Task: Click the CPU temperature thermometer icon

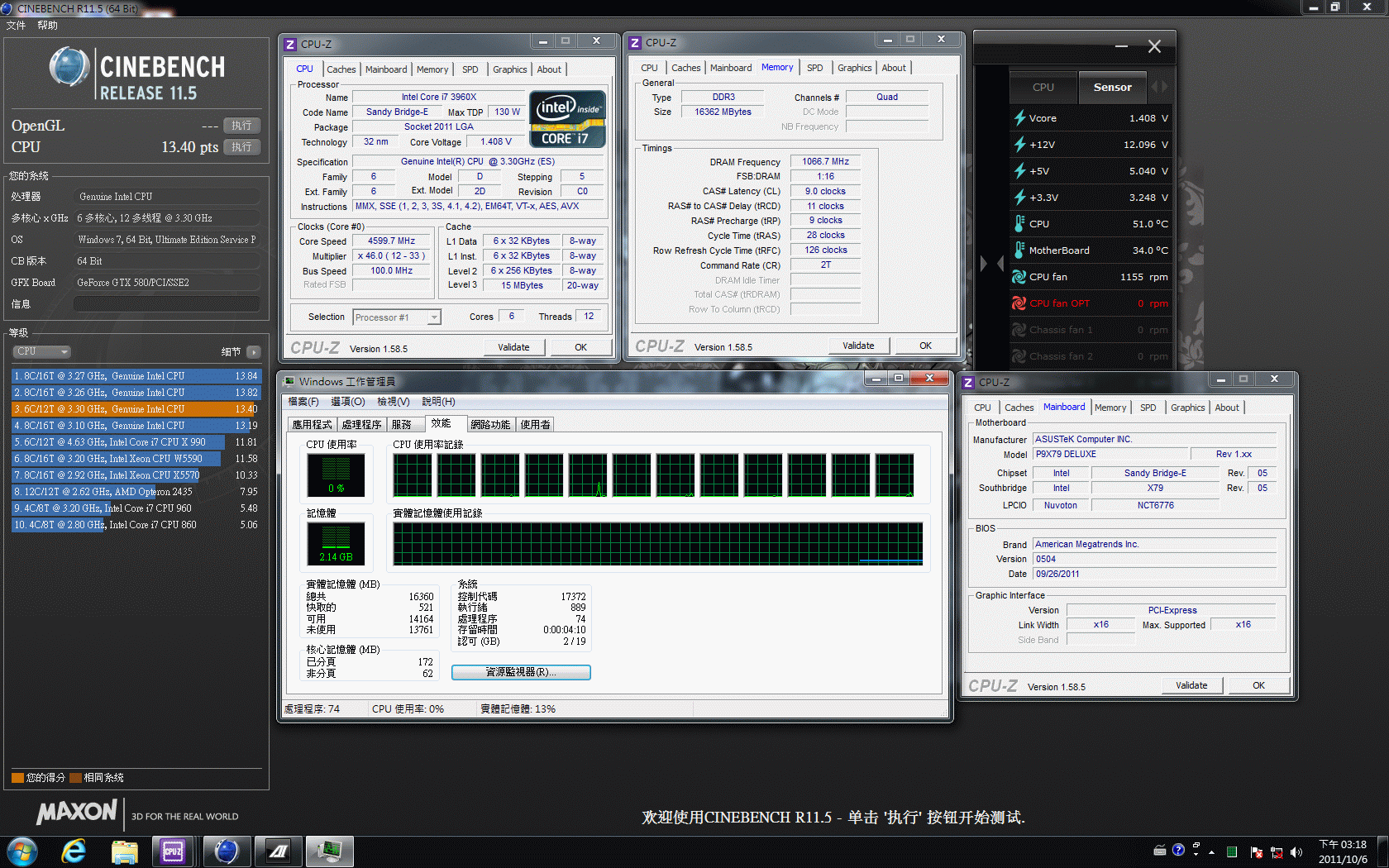Action: coord(1019,224)
